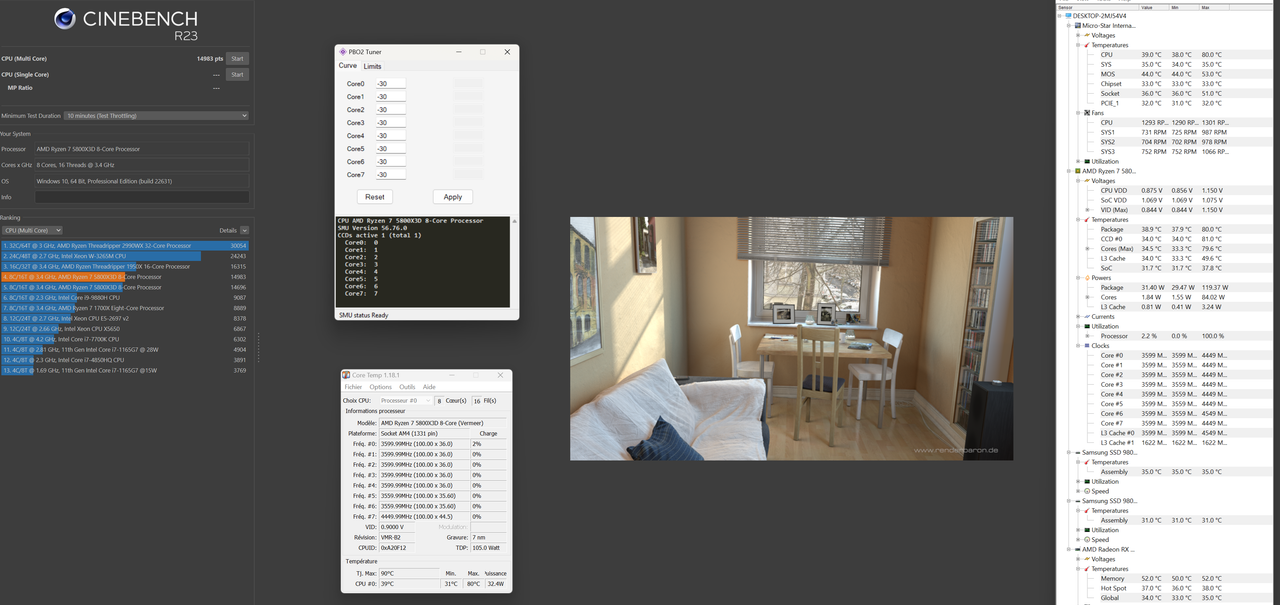The height and width of the screenshot is (605, 1280).
Task: Click the AMD Ryzen 7 CPU chip icon
Action: tap(1078, 171)
